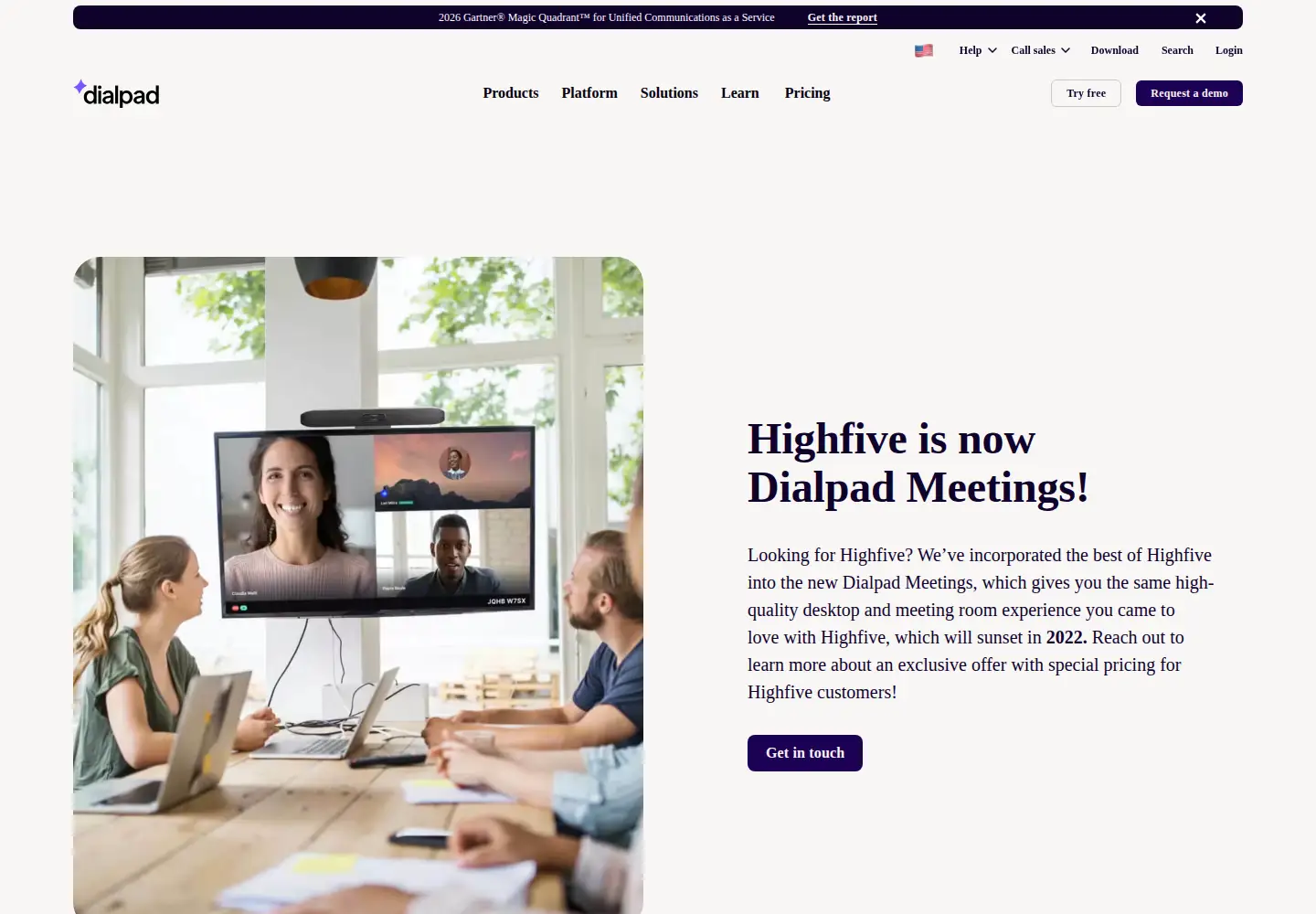Viewport: 1316px width, 914px height.
Task: Go to the Login page
Action: [x=1228, y=50]
